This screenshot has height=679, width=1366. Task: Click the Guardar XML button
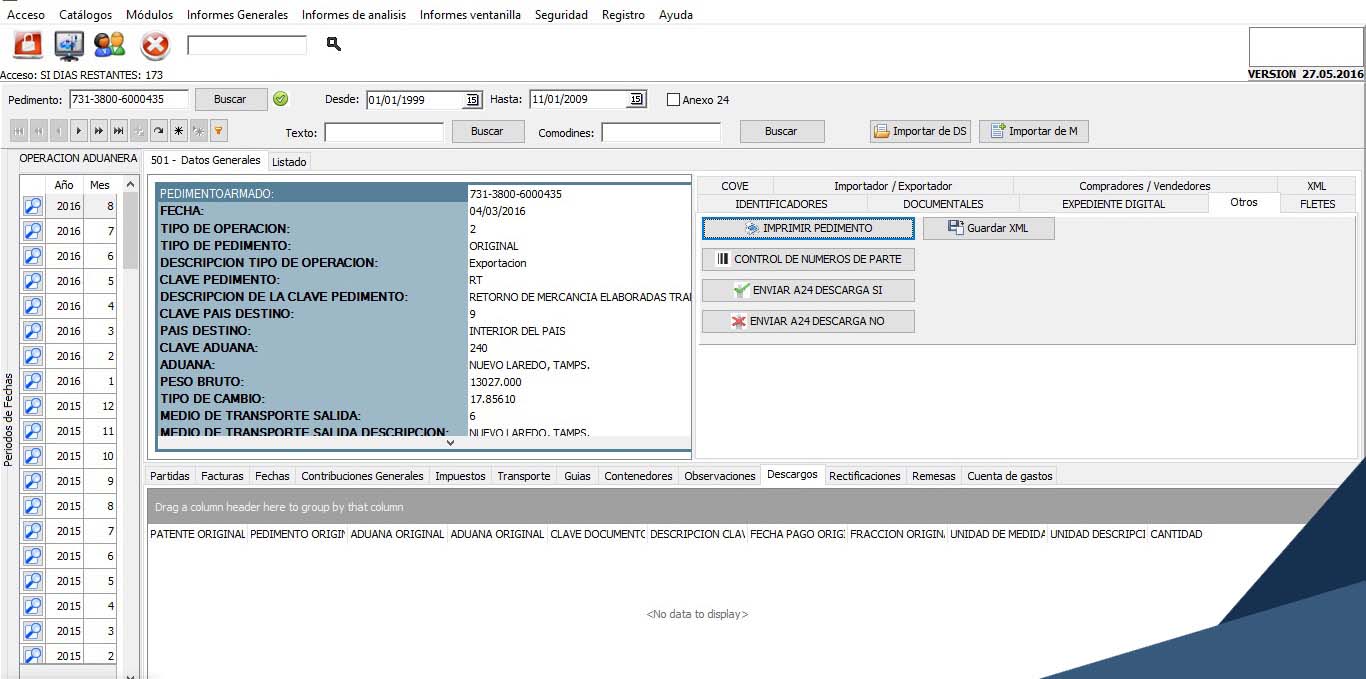(988, 228)
